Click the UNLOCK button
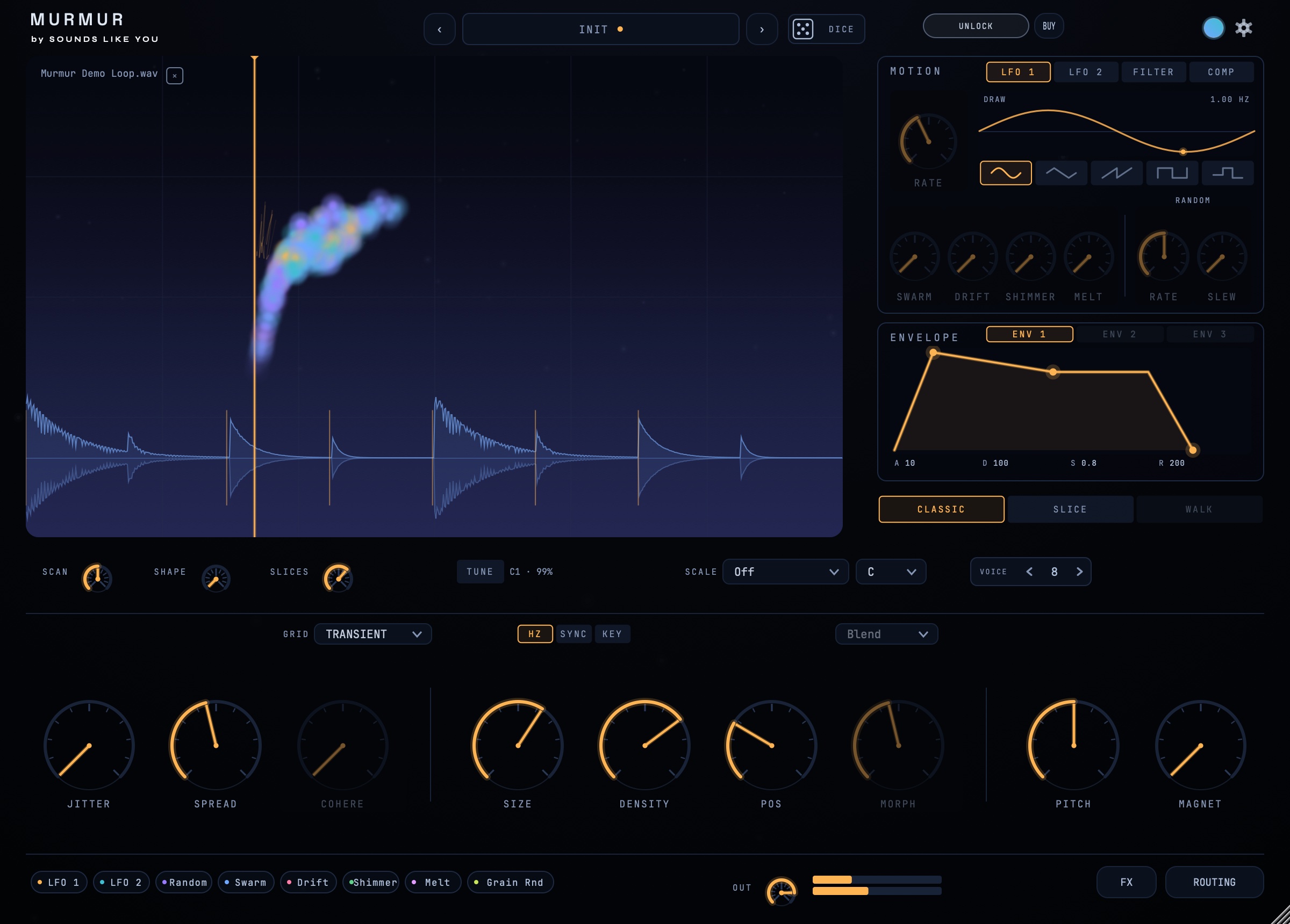Image resolution: width=1290 pixels, height=924 pixels. 976,26
